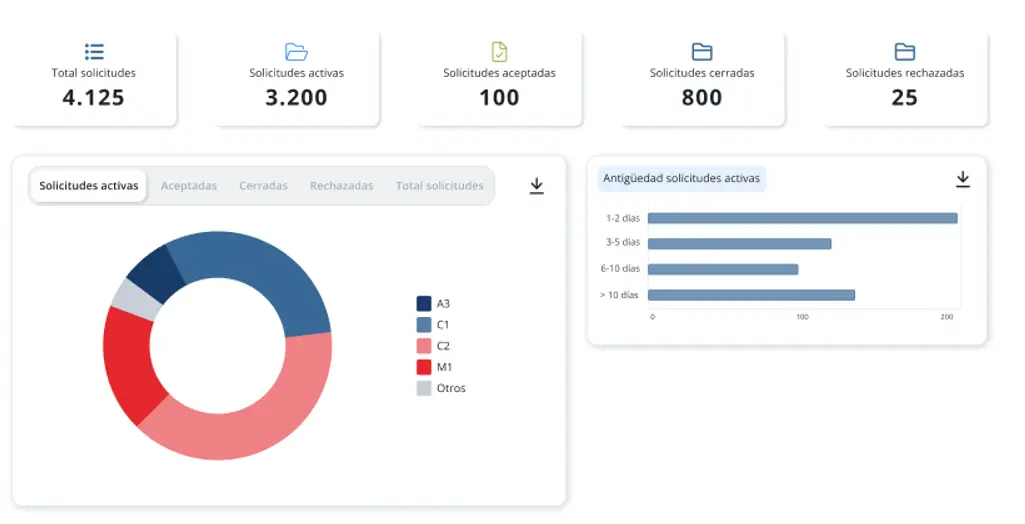This screenshot has width=1025, height=524.
Task: Open the Cerradas tab
Action: click(x=263, y=186)
